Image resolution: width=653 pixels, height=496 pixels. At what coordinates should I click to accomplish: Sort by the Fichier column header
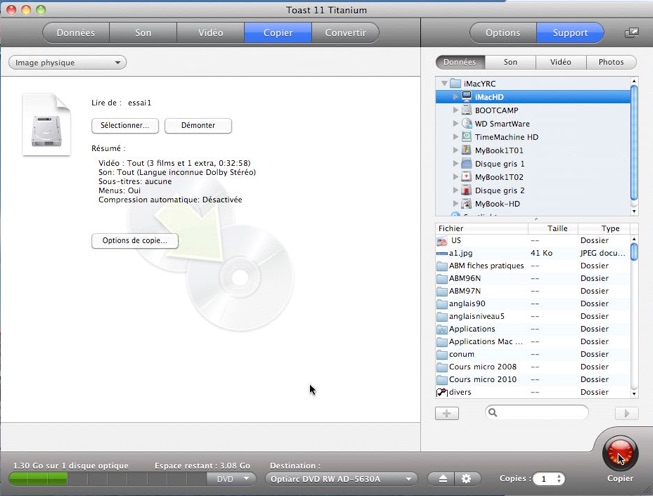(482, 228)
